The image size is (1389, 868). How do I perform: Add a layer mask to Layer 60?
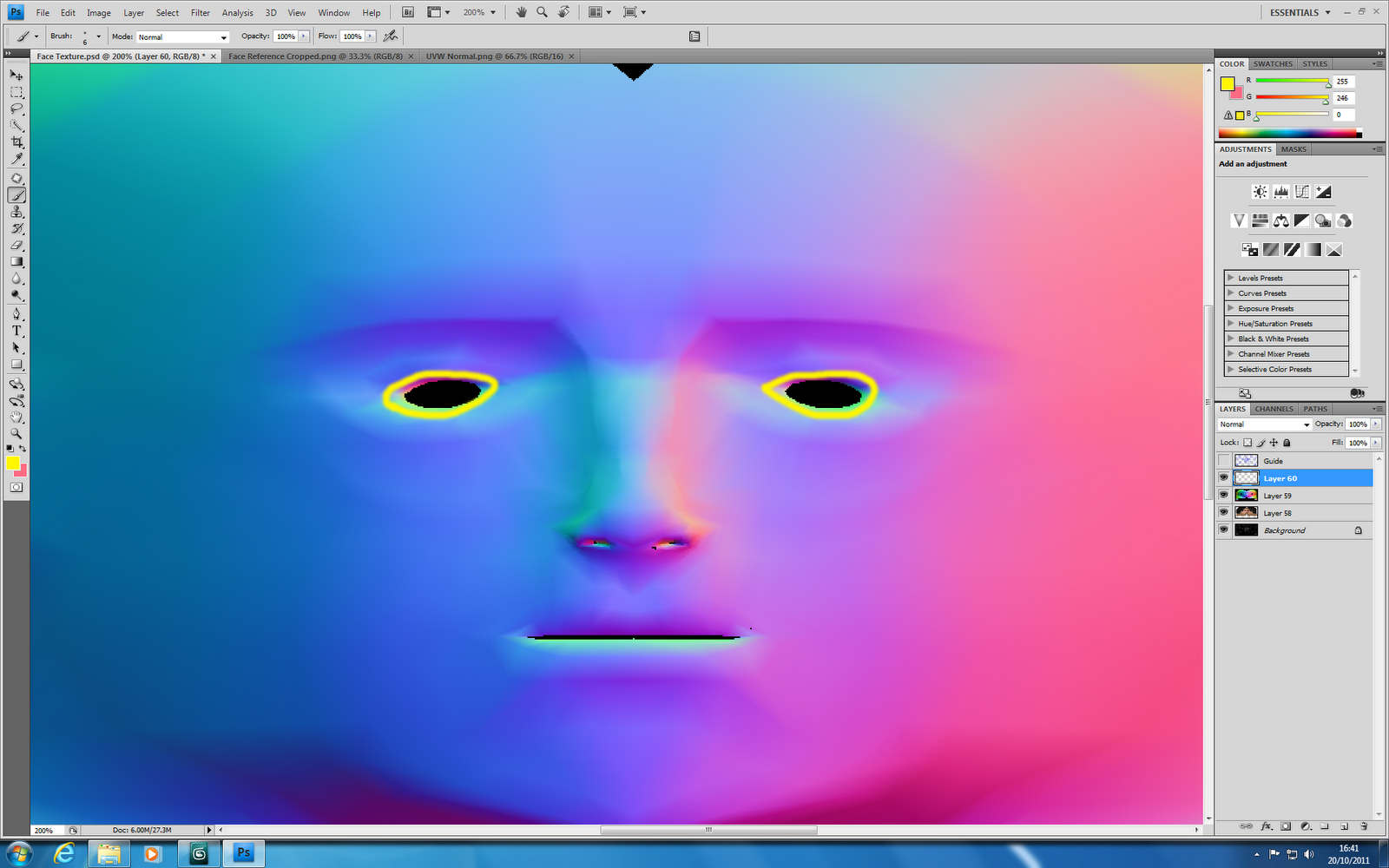click(1287, 826)
